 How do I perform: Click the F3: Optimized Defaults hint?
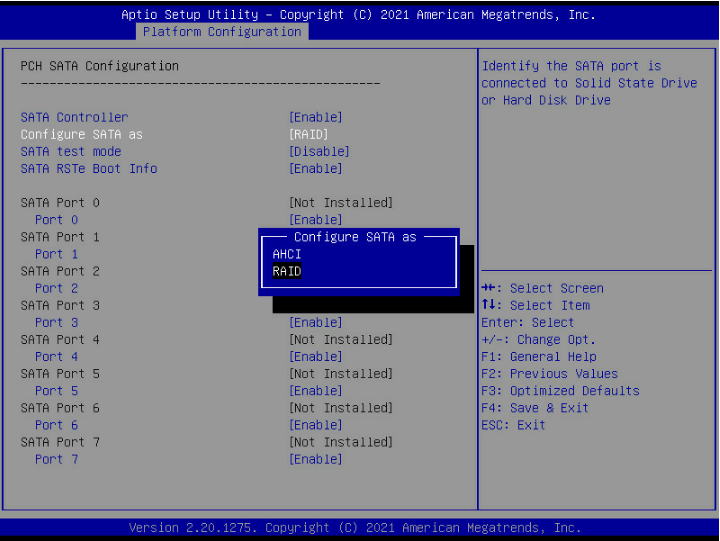point(560,391)
